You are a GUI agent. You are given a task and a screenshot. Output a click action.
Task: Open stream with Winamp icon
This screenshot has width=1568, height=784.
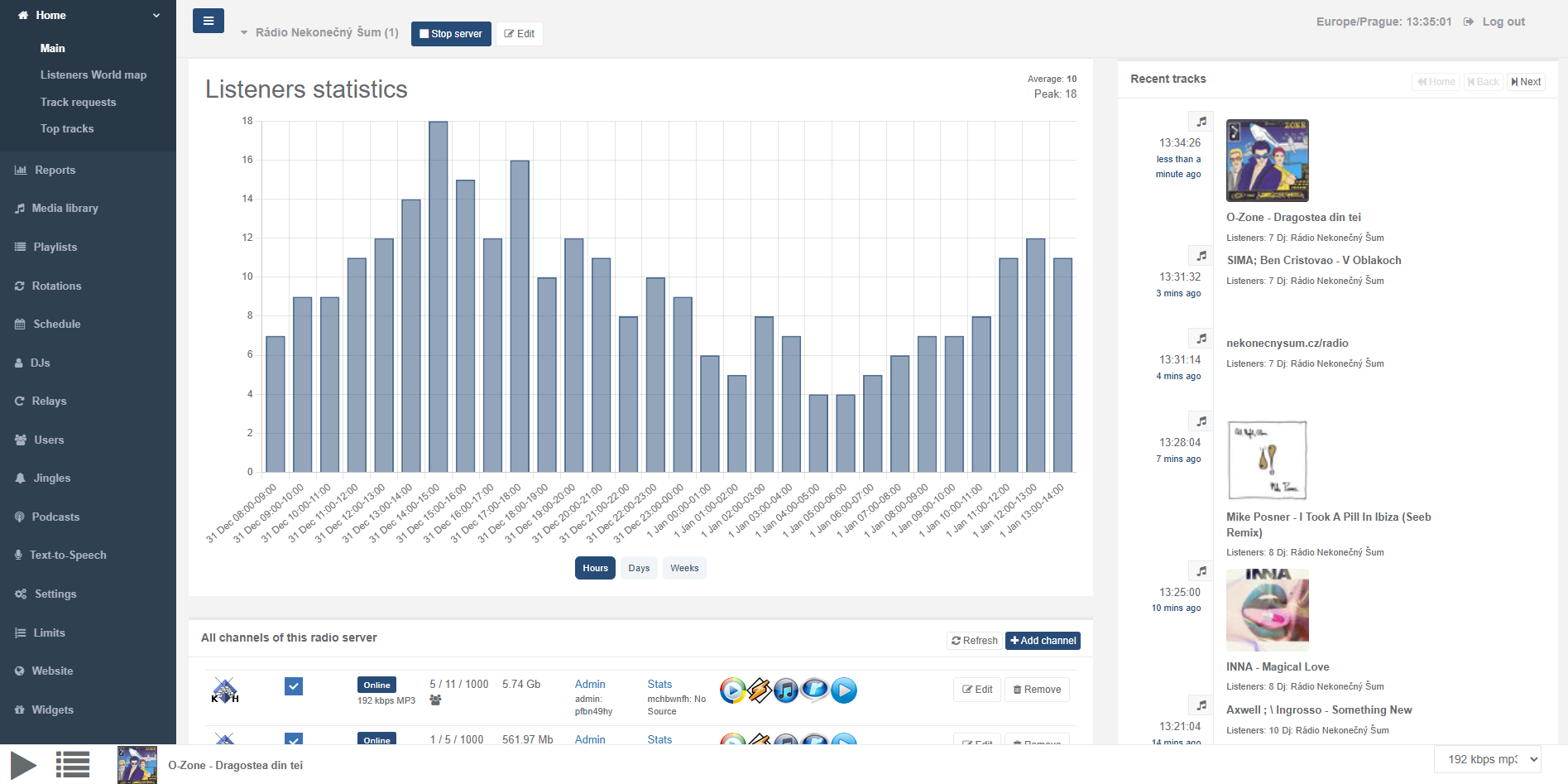[x=760, y=690]
